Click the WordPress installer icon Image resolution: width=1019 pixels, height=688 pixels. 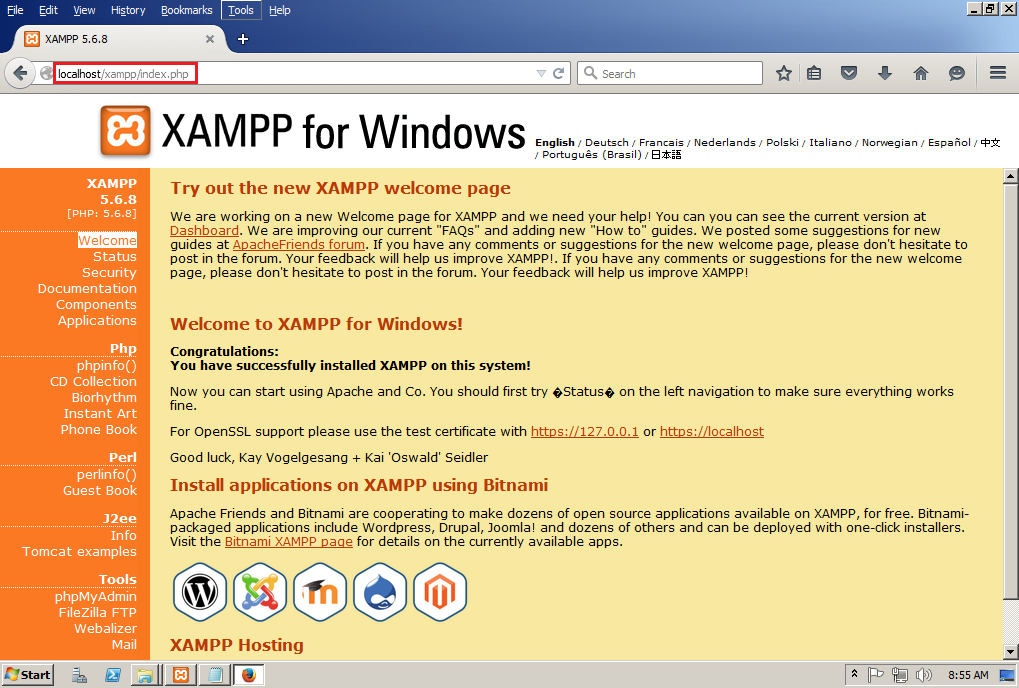(200, 592)
